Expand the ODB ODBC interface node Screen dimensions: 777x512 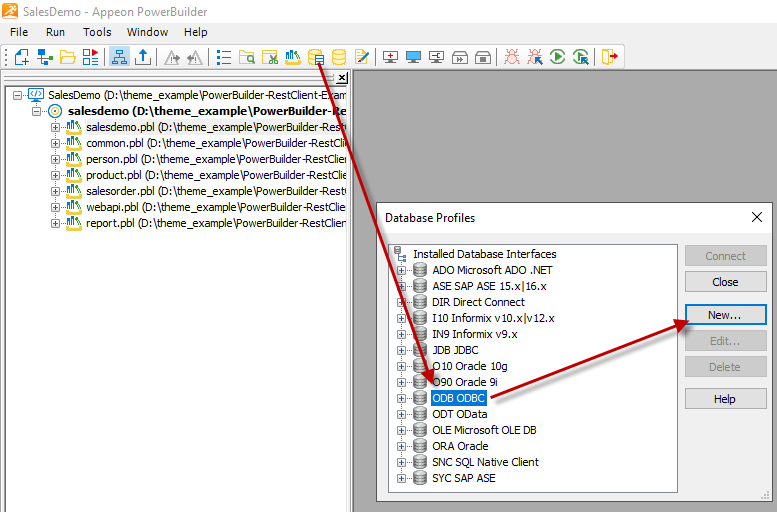(401, 398)
